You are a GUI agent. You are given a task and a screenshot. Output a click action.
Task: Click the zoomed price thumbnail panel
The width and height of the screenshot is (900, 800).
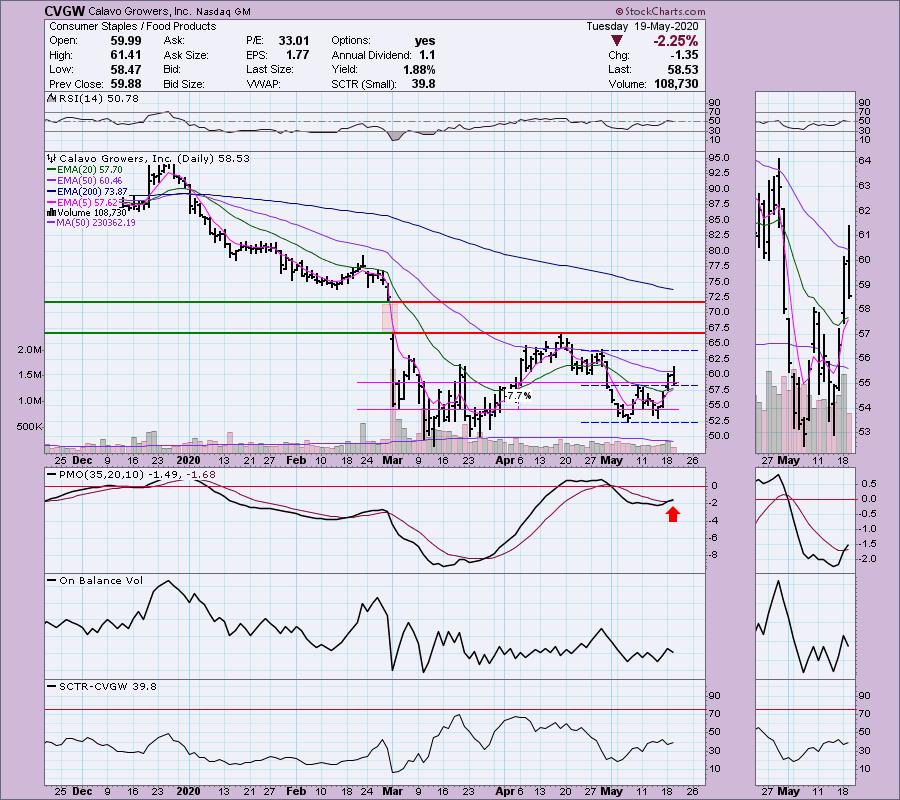click(805, 302)
